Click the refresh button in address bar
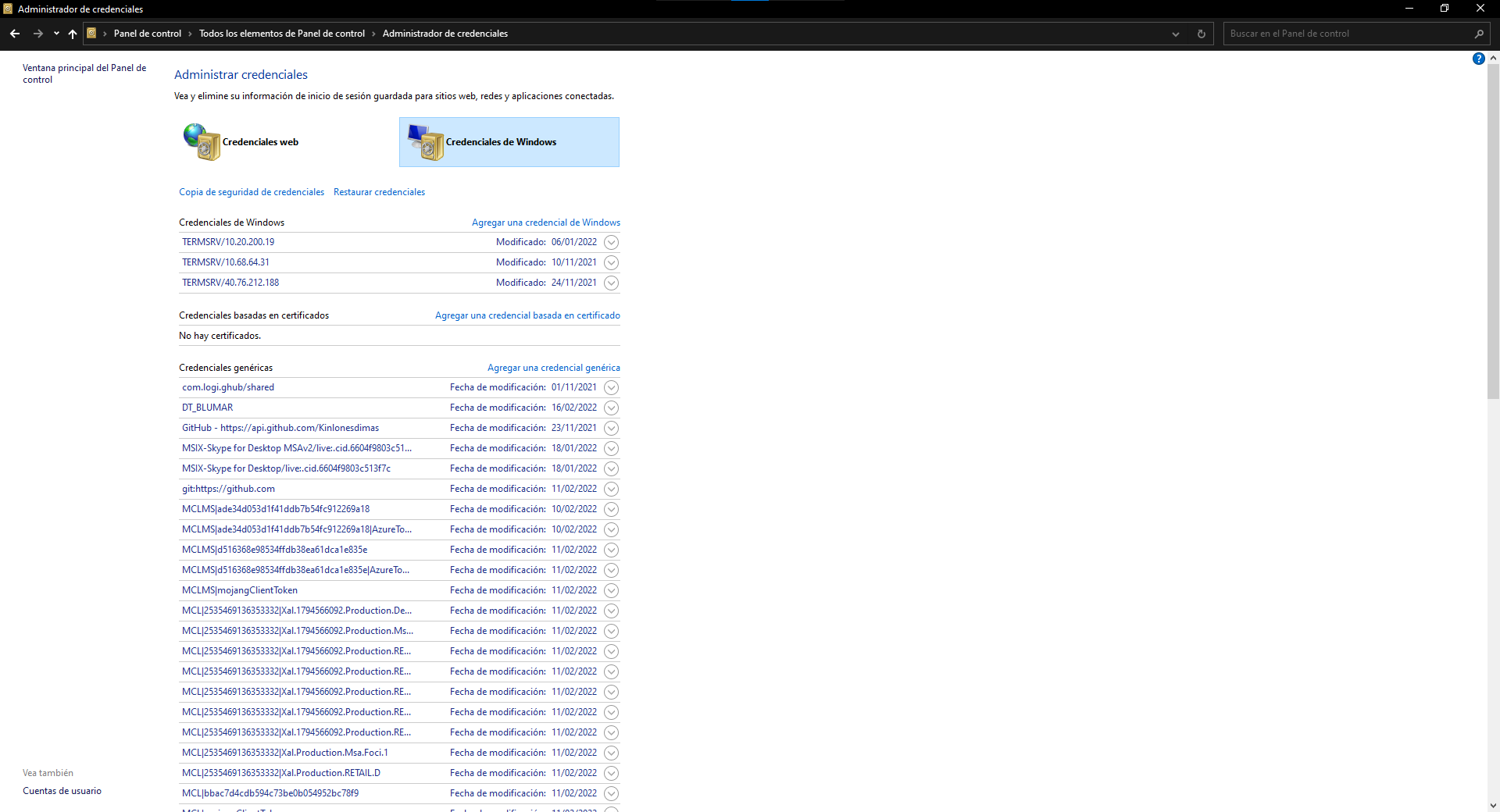1500x812 pixels. tap(1202, 34)
